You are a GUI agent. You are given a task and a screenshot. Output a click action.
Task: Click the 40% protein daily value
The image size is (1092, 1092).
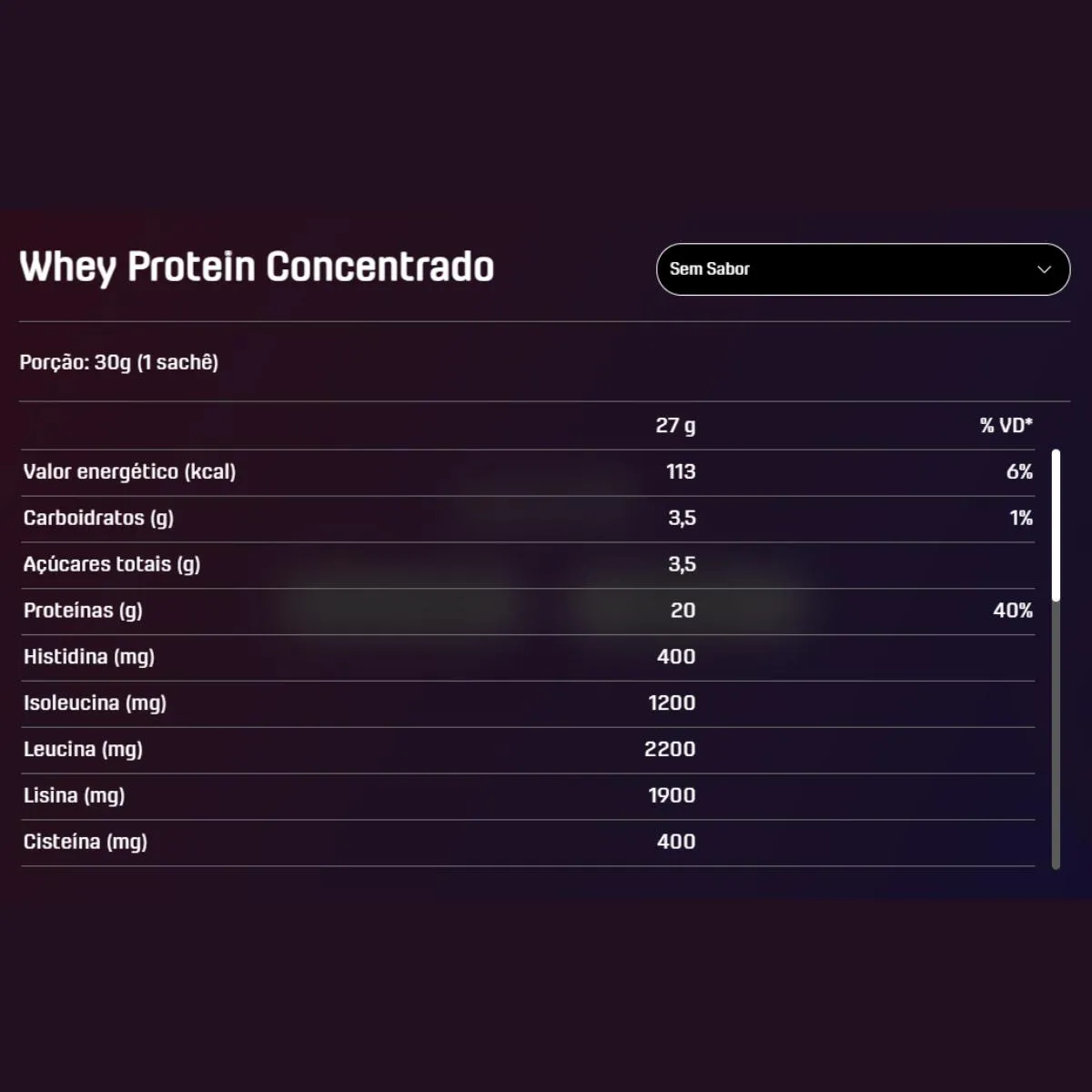tap(1013, 611)
